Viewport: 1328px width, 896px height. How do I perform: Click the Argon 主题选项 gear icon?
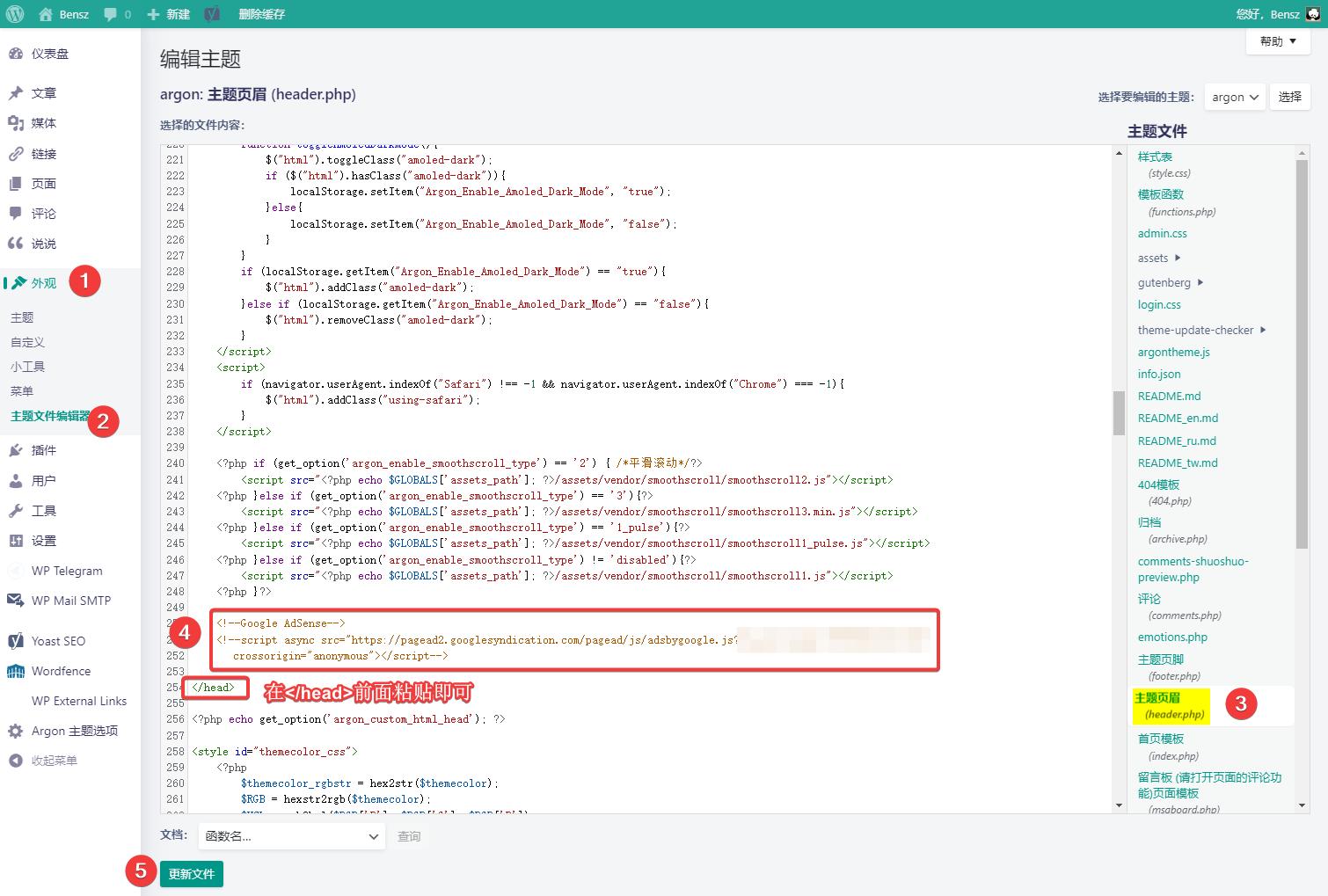click(x=16, y=731)
